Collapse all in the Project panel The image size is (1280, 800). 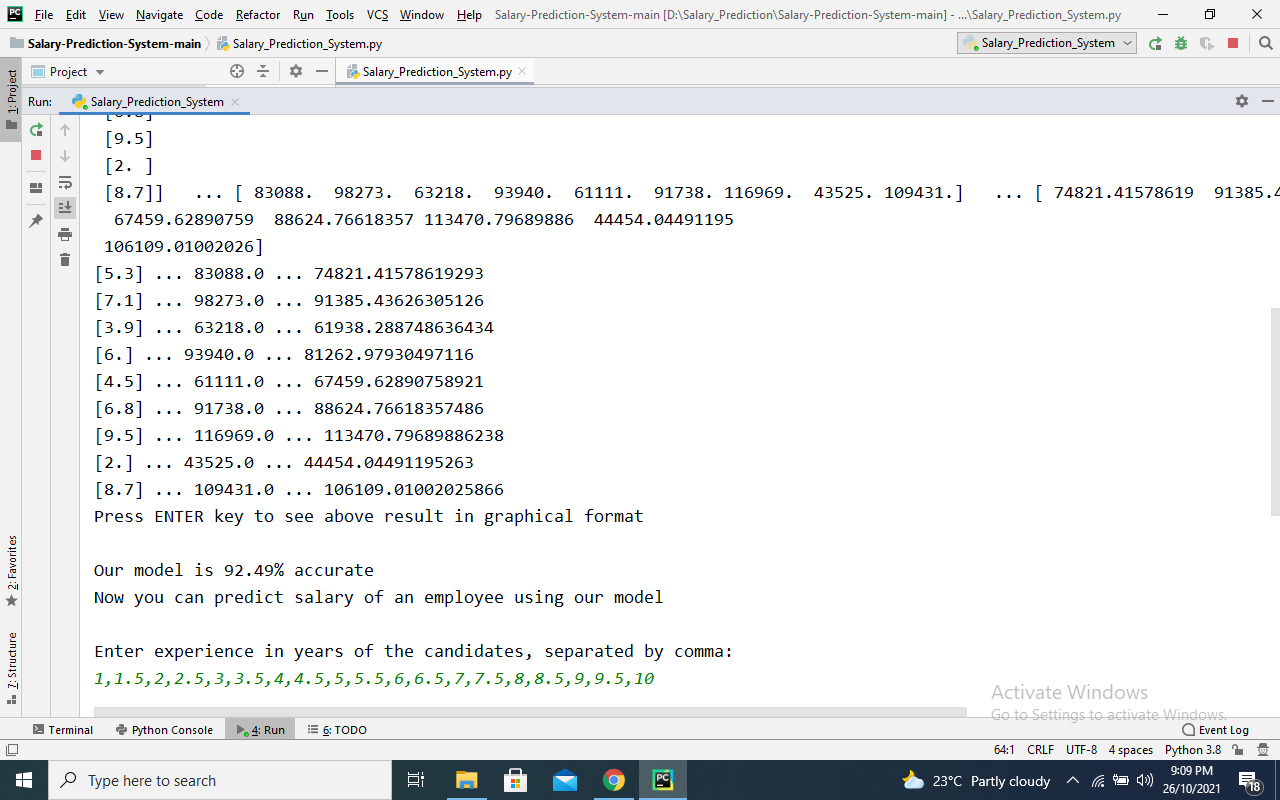pos(263,71)
